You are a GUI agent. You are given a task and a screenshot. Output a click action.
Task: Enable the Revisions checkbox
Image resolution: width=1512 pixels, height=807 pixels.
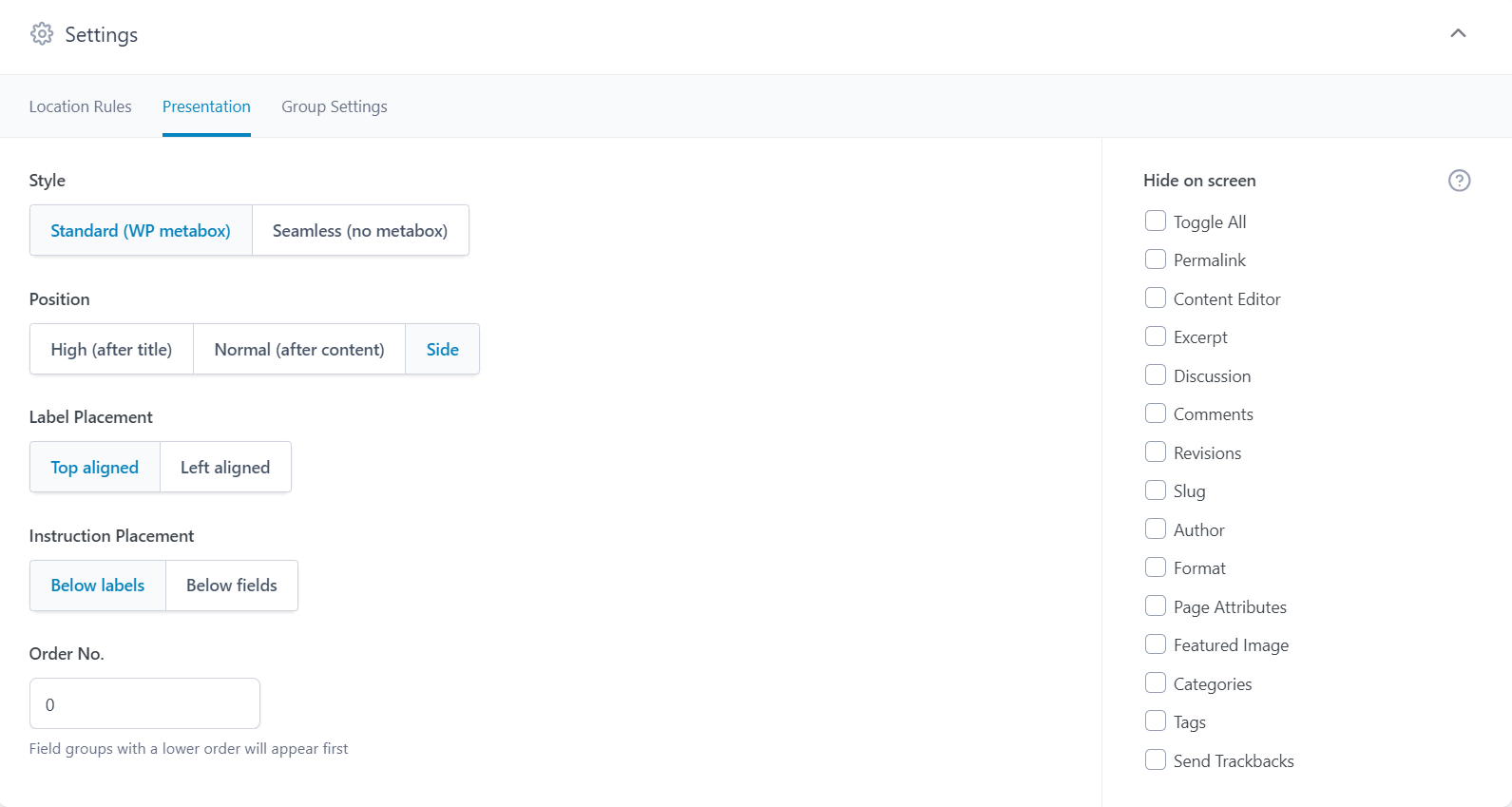click(x=1156, y=452)
